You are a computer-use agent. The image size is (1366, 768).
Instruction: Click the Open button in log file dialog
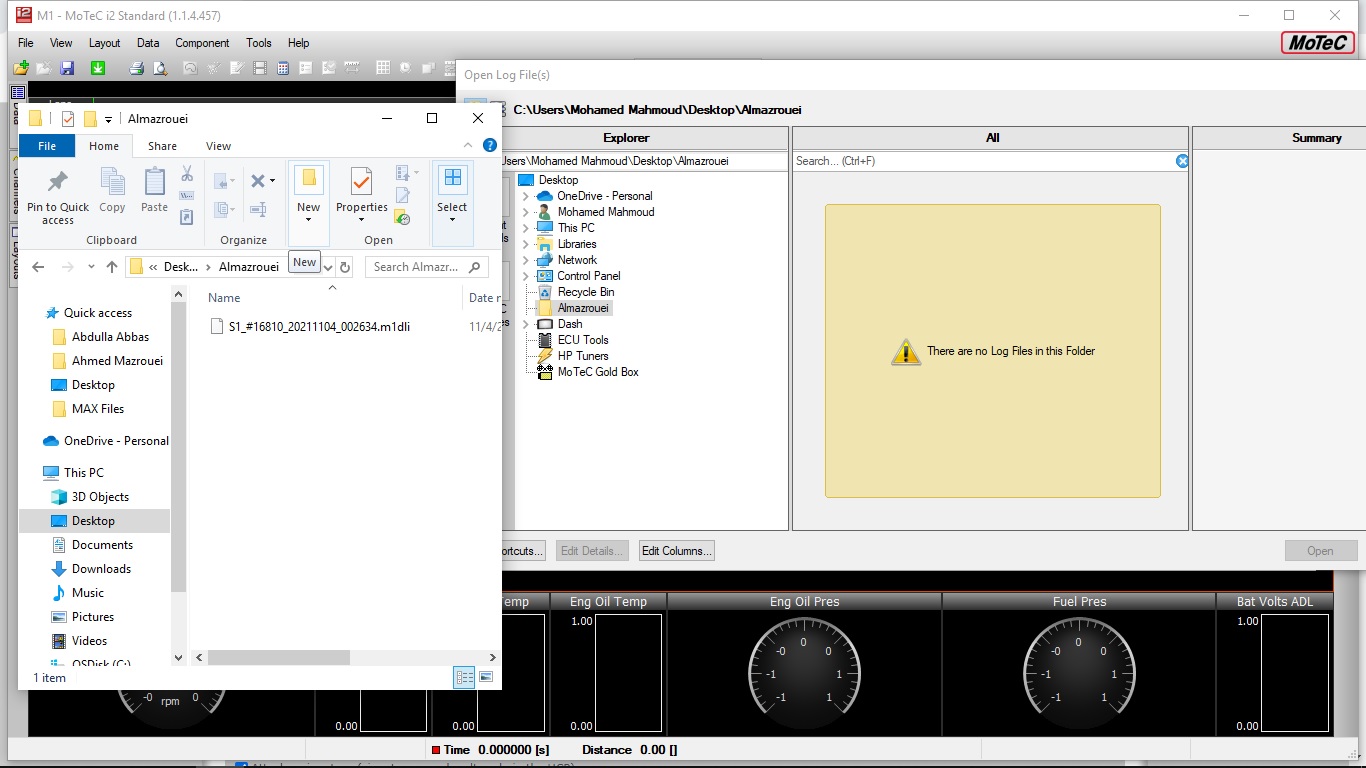[x=1320, y=551]
